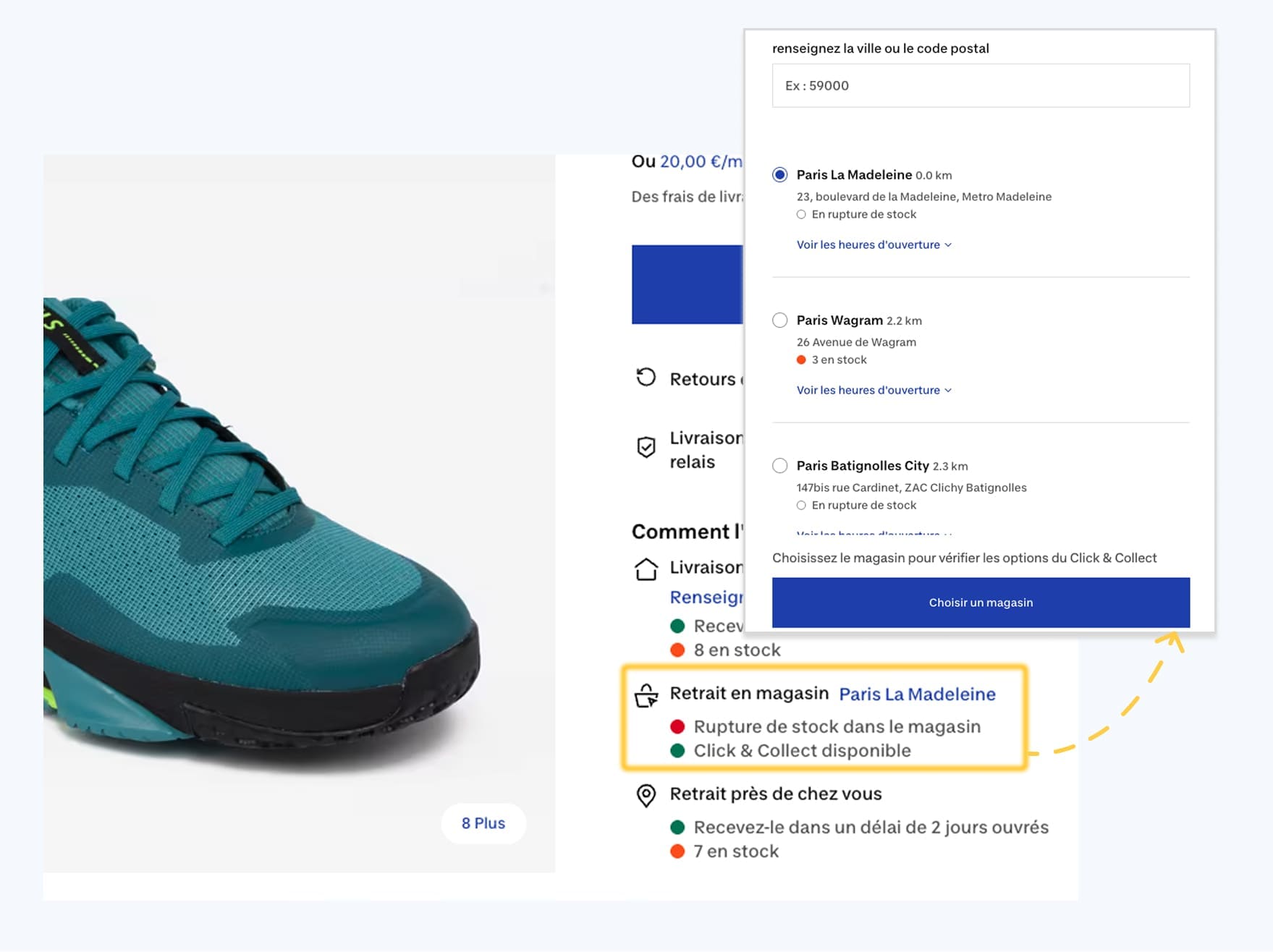Click the shield icon next to Livraison relais
The image size is (1273, 952).
(646, 449)
